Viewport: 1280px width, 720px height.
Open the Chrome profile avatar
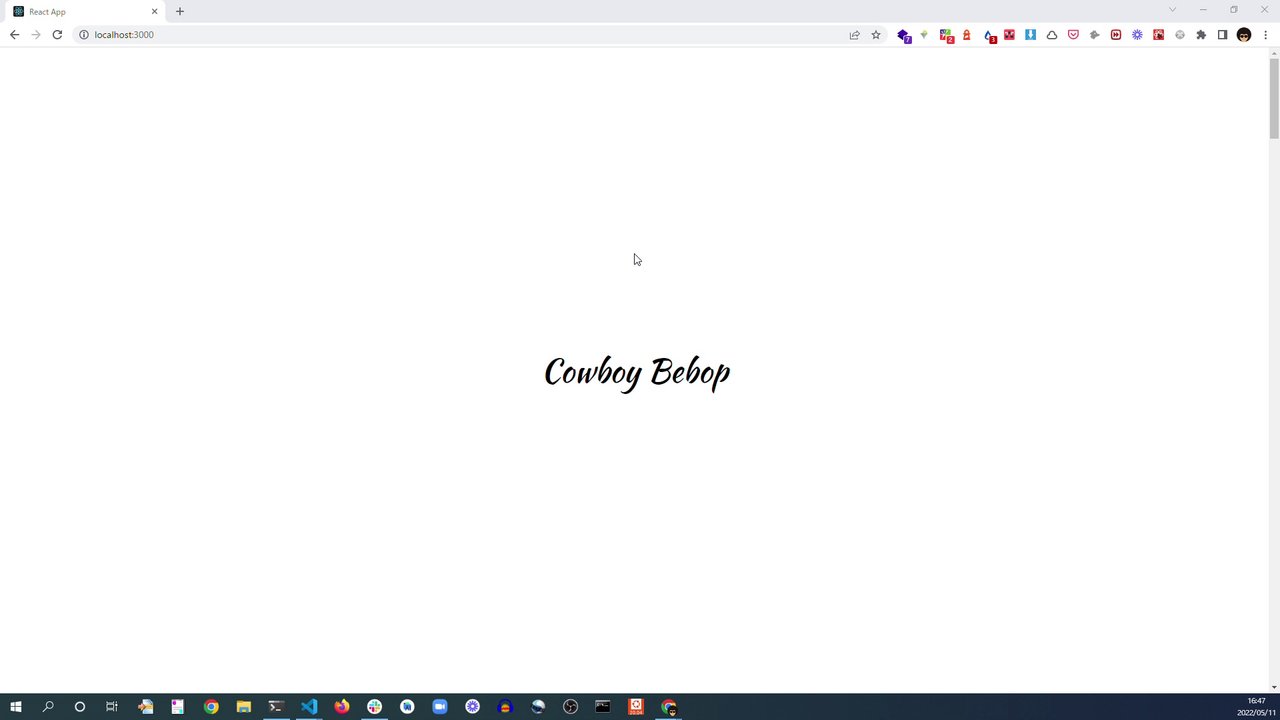tap(1244, 35)
